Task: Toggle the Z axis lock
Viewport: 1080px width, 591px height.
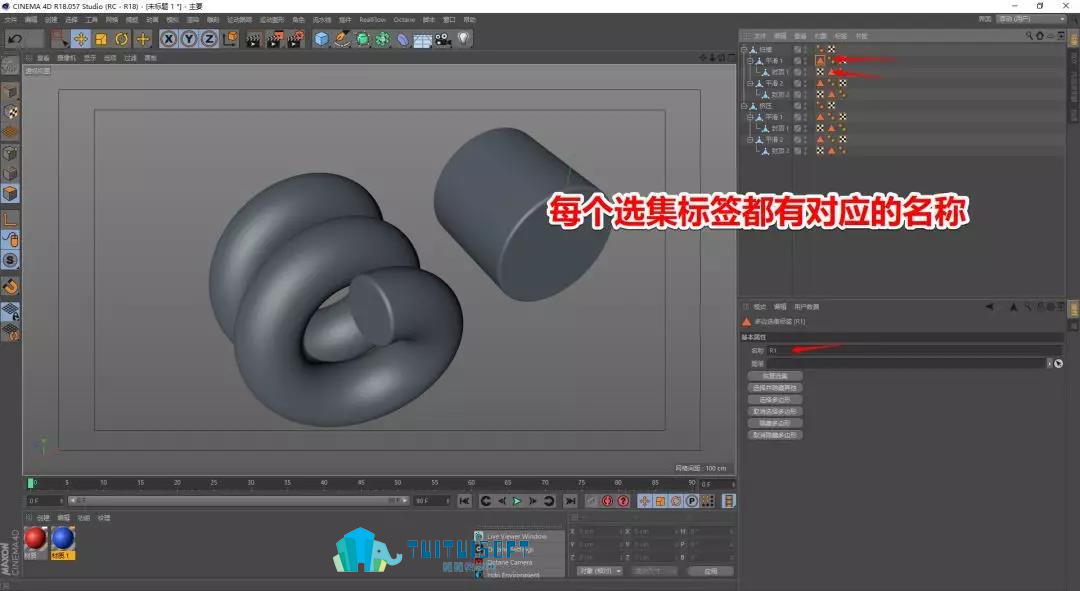Action: (209, 39)
